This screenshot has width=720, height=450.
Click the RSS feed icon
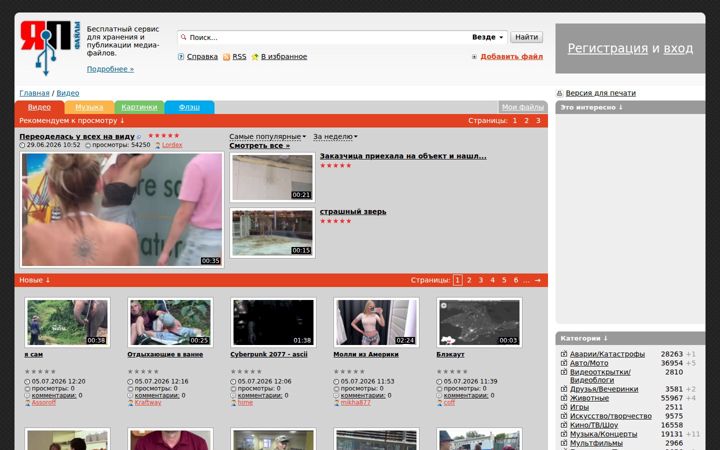pyautogui.click(x=226, y=57)
